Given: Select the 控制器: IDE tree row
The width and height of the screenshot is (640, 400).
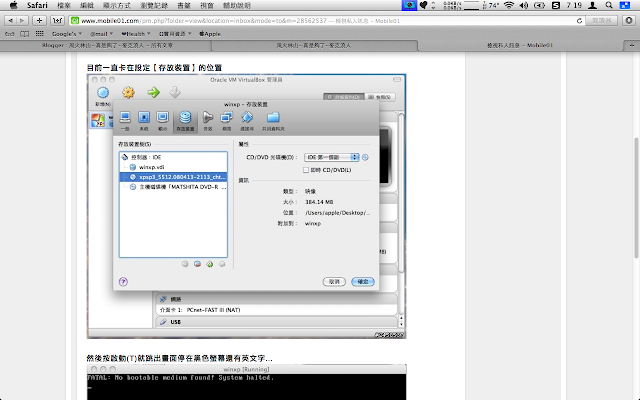Looking at the screenshot, I should tap(173, 157).
